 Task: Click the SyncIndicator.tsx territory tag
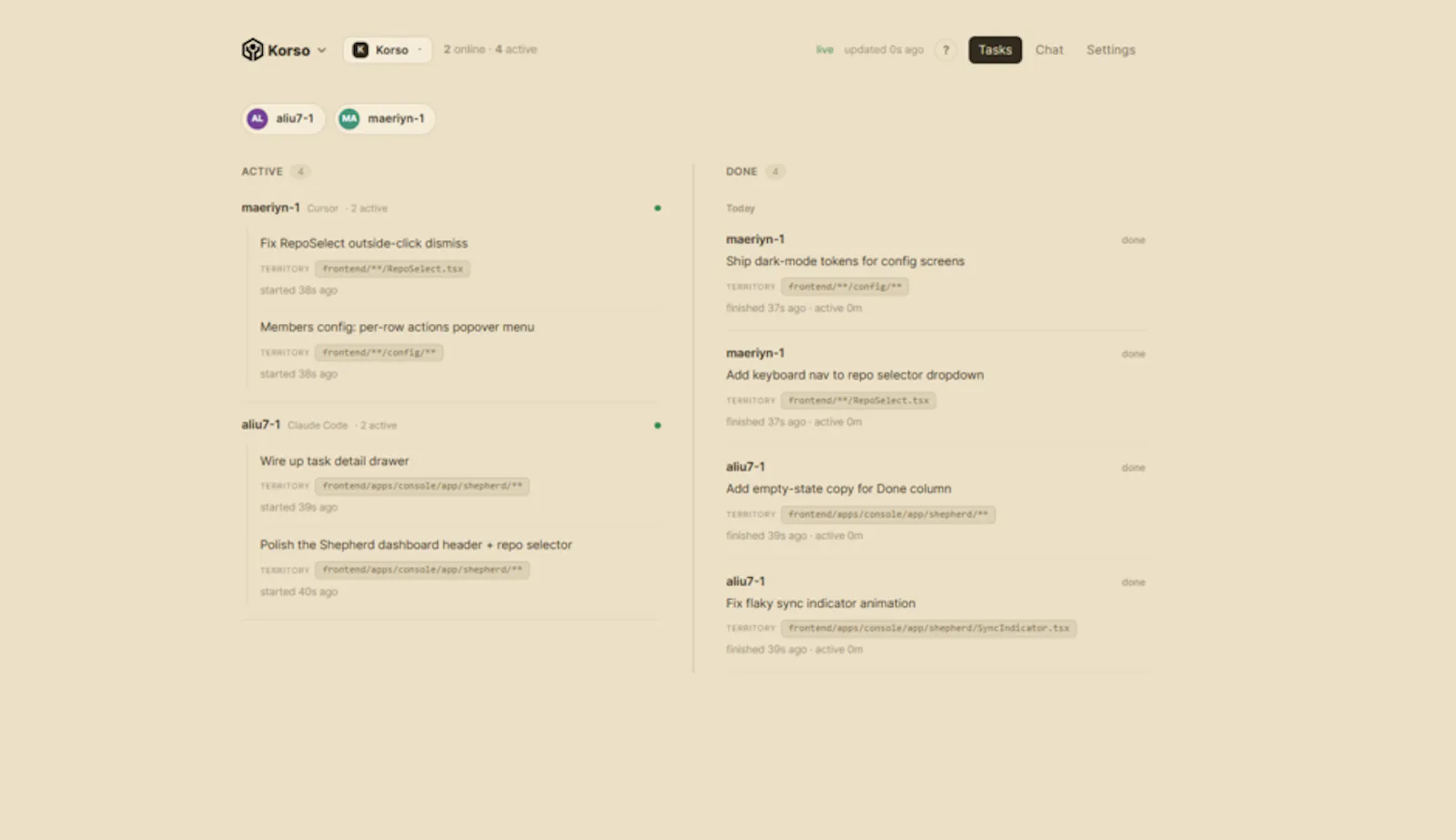(928, 628)
